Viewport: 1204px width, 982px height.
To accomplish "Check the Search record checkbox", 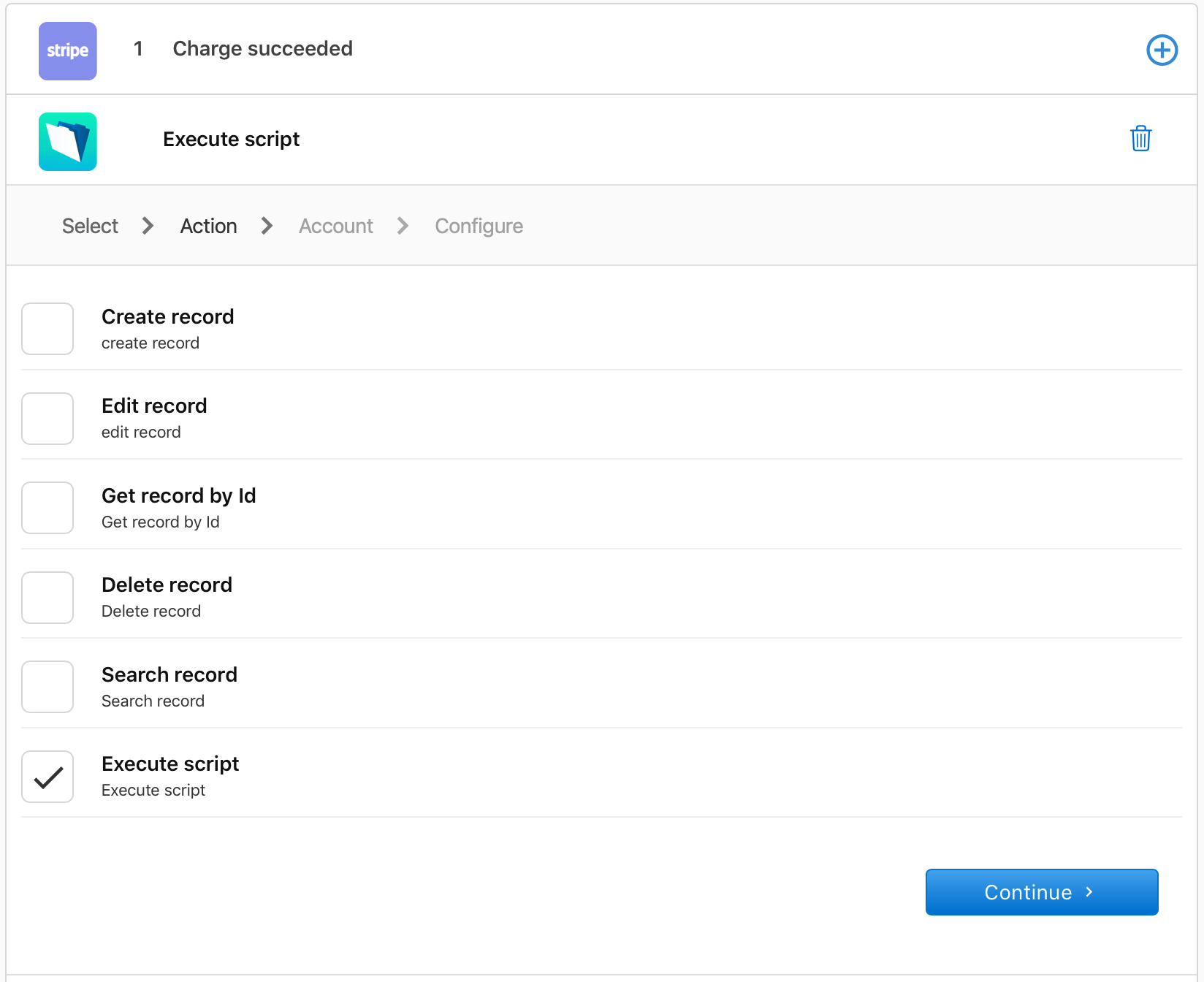I will (x=47, y=686).
